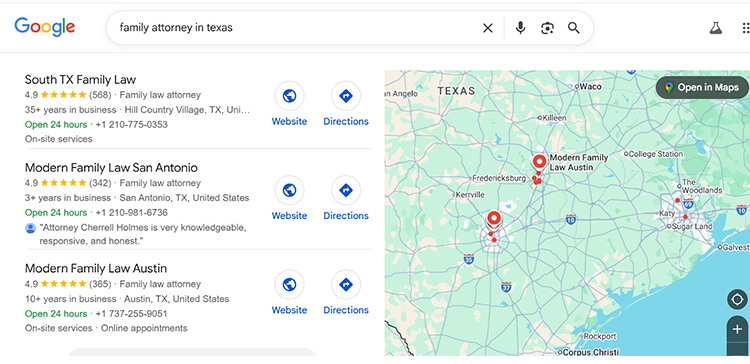Click the Online appointments text

pos(144,328)
